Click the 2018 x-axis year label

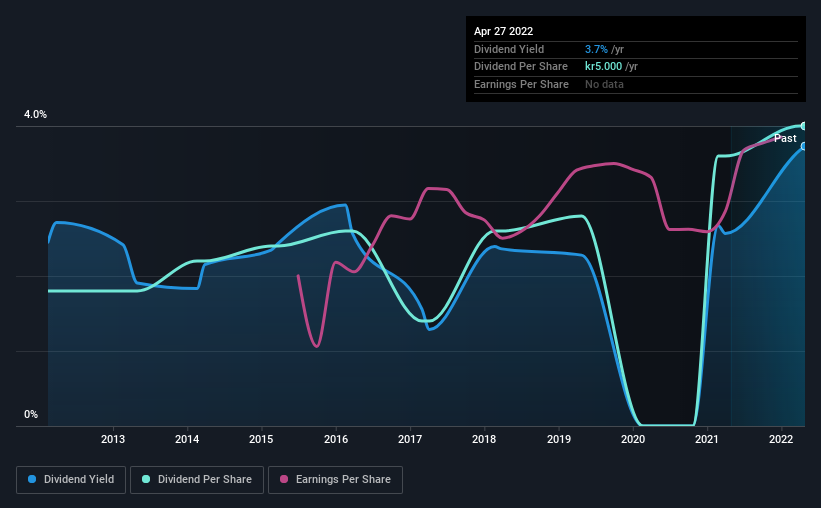(x=484, y=439)
